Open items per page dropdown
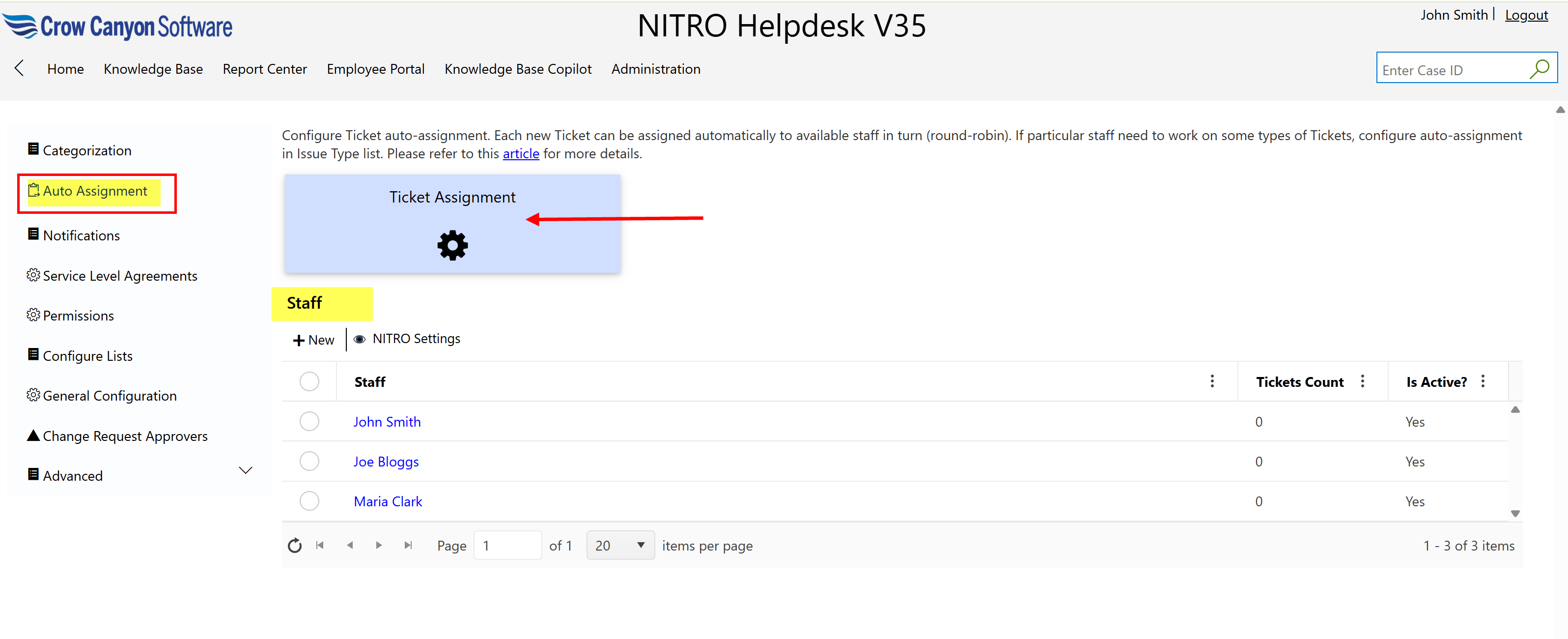The width and height of the screenshot is (1568, 639). [619, 545]
